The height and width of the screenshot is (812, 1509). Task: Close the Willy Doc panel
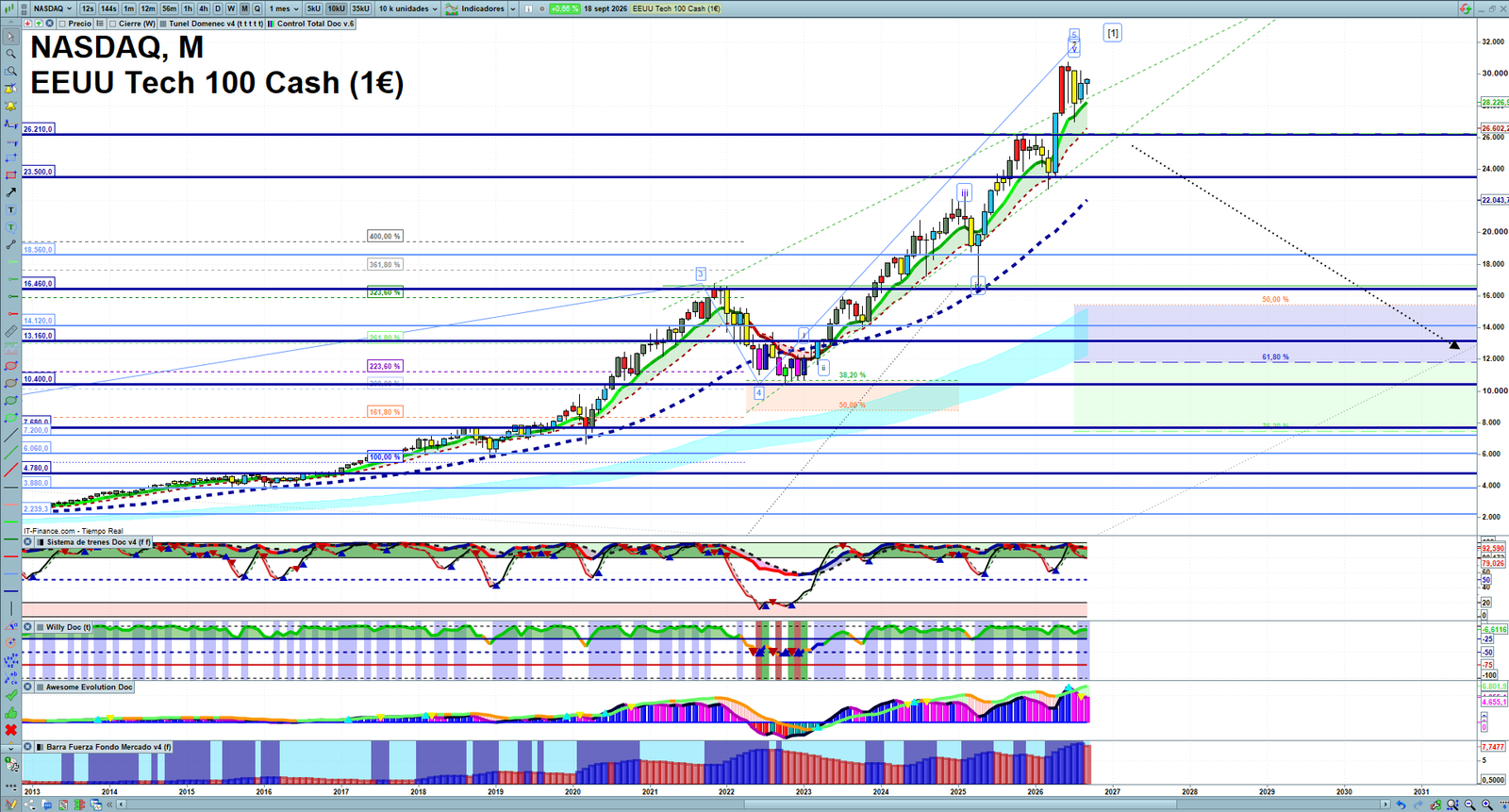(28, 627)
